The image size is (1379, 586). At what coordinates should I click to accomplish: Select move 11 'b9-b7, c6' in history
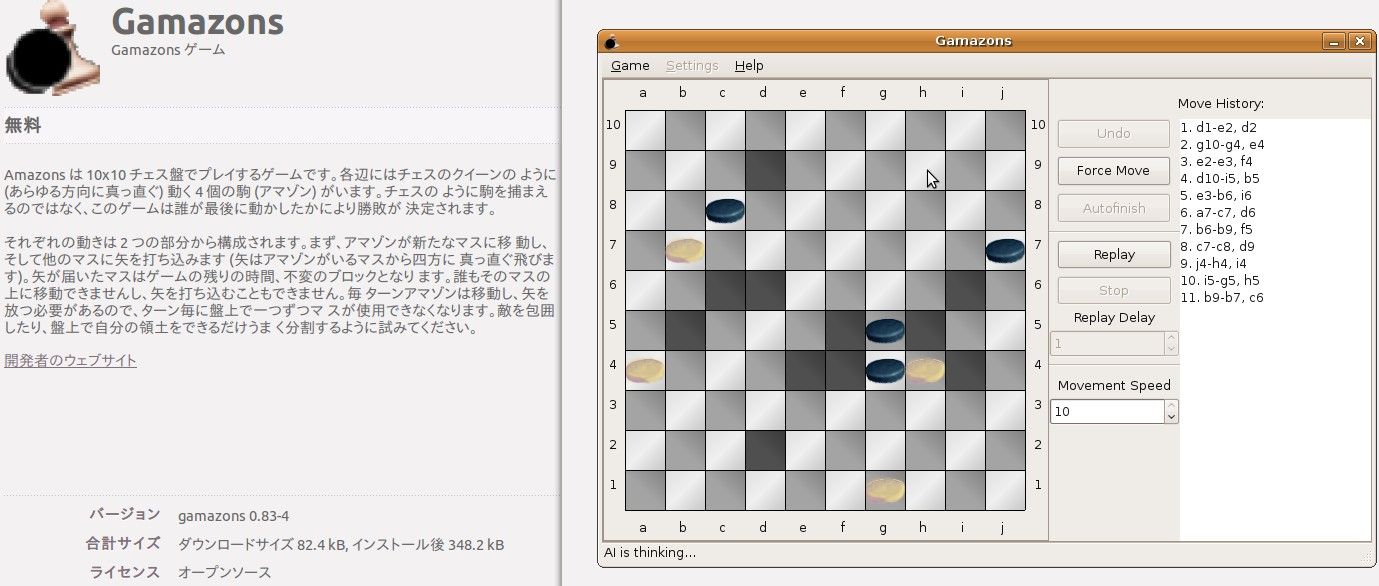(1222, 297)
